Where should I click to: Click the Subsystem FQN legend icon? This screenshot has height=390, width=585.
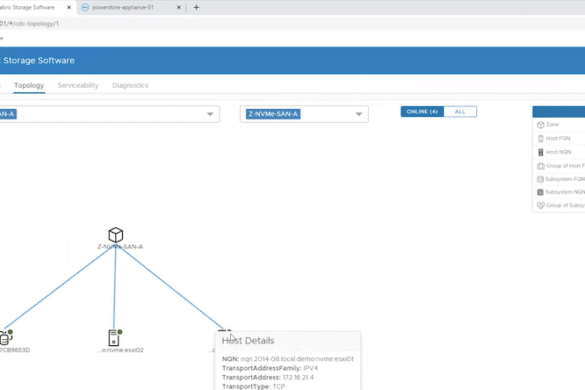pos(540,179)
